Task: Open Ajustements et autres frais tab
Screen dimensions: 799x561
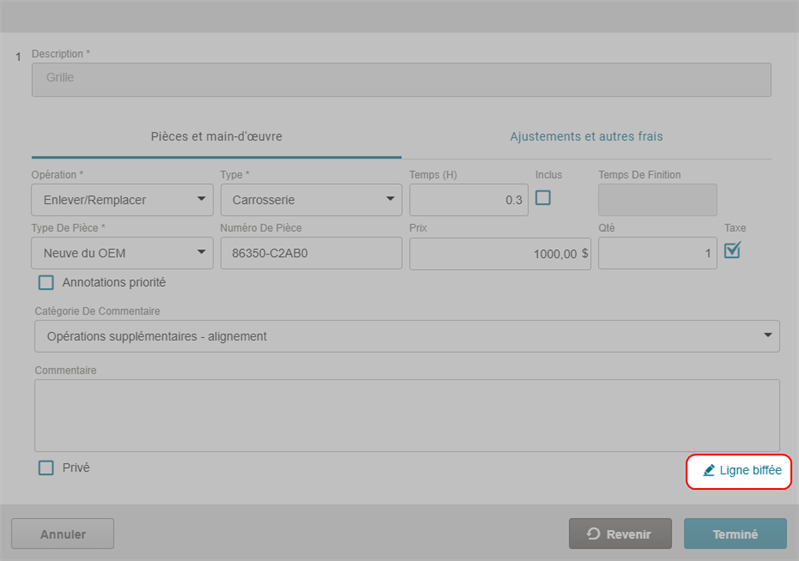Action: (x=586, y=136)
